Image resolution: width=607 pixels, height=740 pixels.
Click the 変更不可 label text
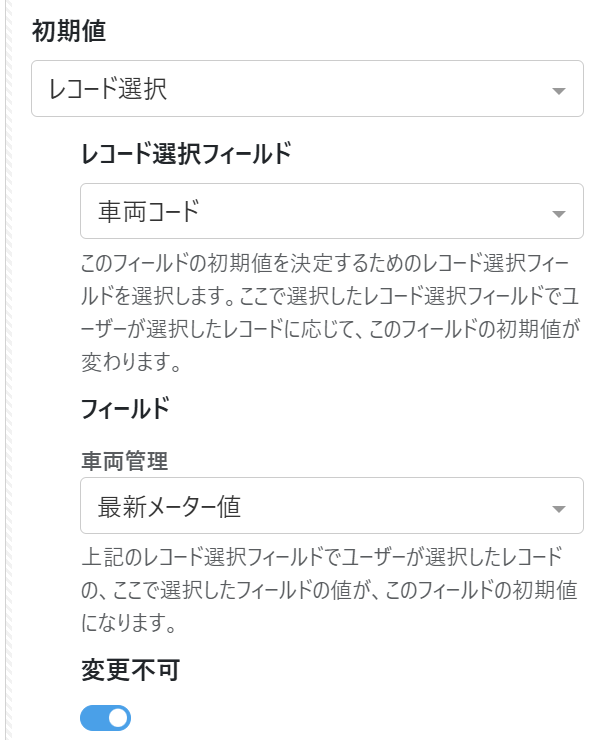130,670
